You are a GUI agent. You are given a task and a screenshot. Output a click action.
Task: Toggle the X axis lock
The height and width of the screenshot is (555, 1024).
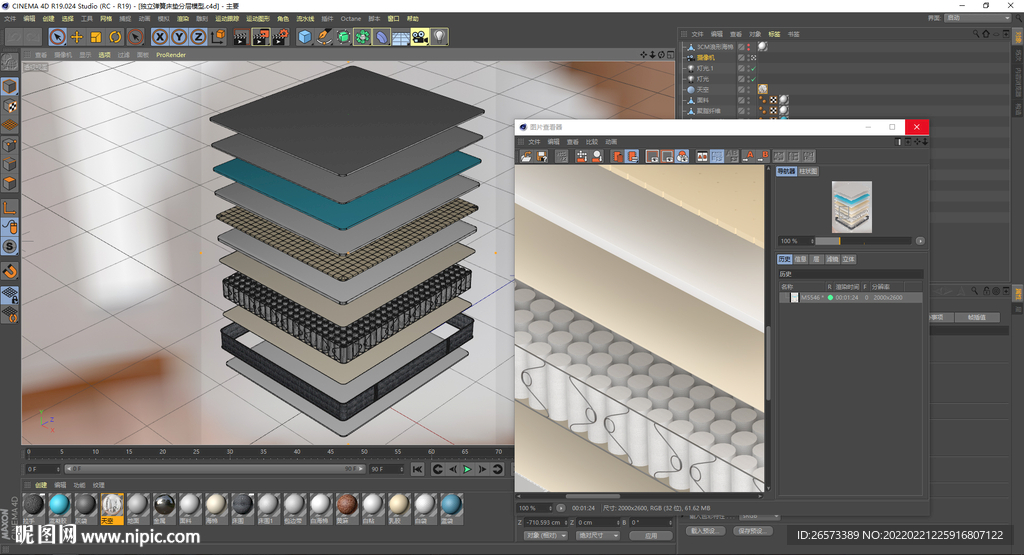[159, 37]
